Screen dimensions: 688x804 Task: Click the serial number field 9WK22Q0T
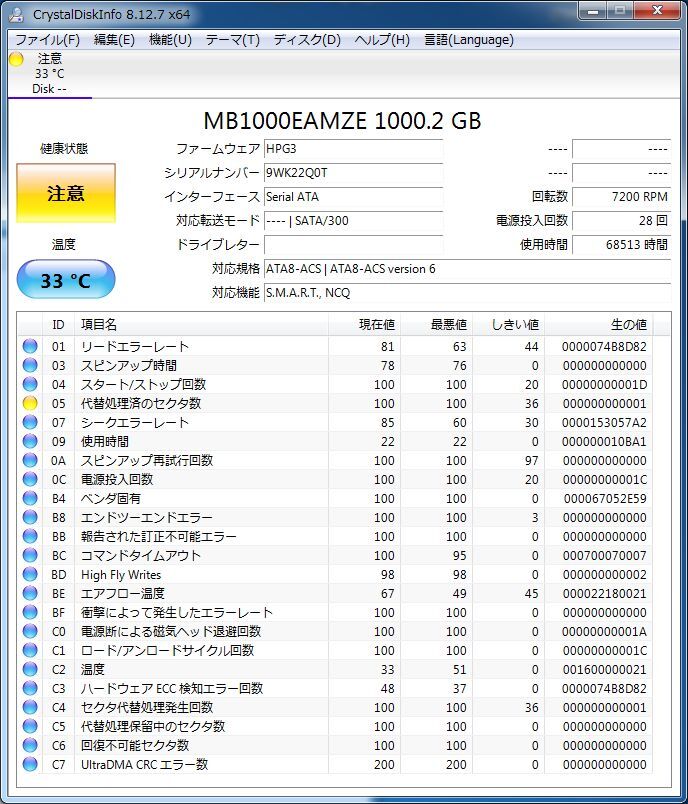[x=352, y=172]
